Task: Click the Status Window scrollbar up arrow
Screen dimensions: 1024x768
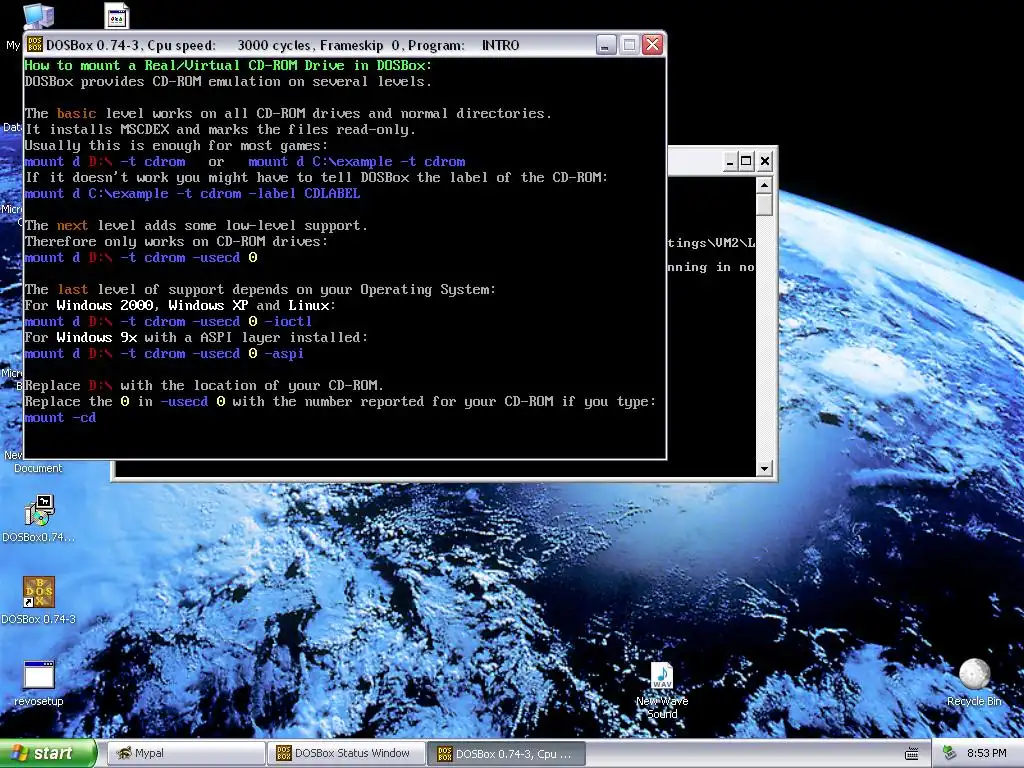Action: (x=764, y=185)
